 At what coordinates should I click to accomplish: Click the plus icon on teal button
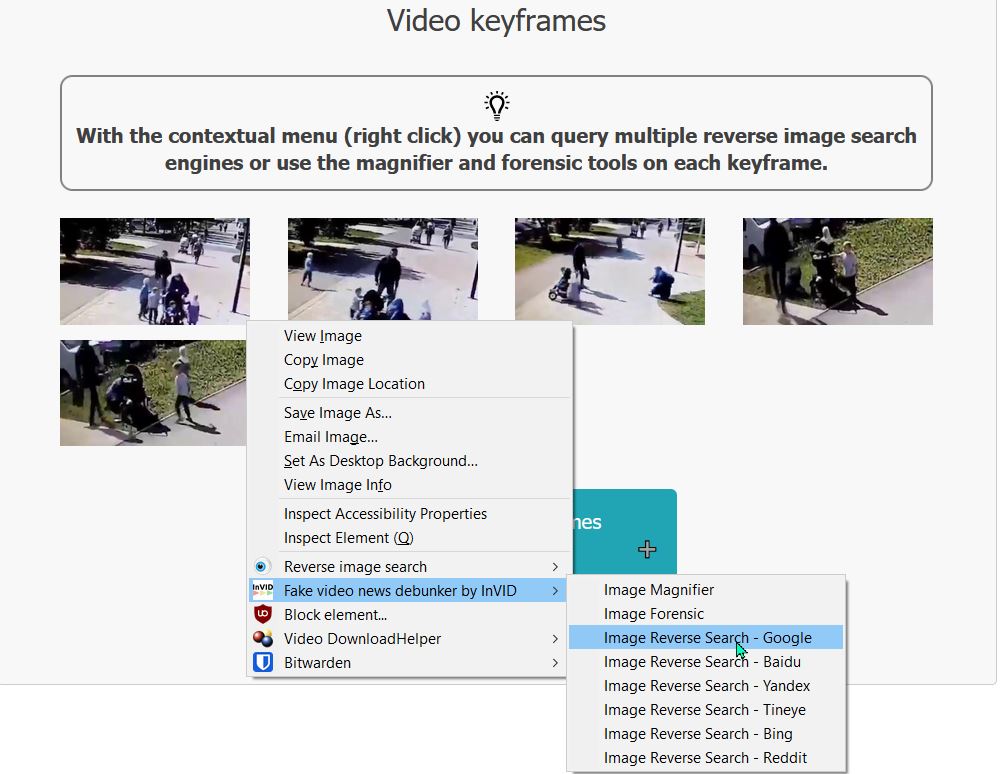[647, 549]
